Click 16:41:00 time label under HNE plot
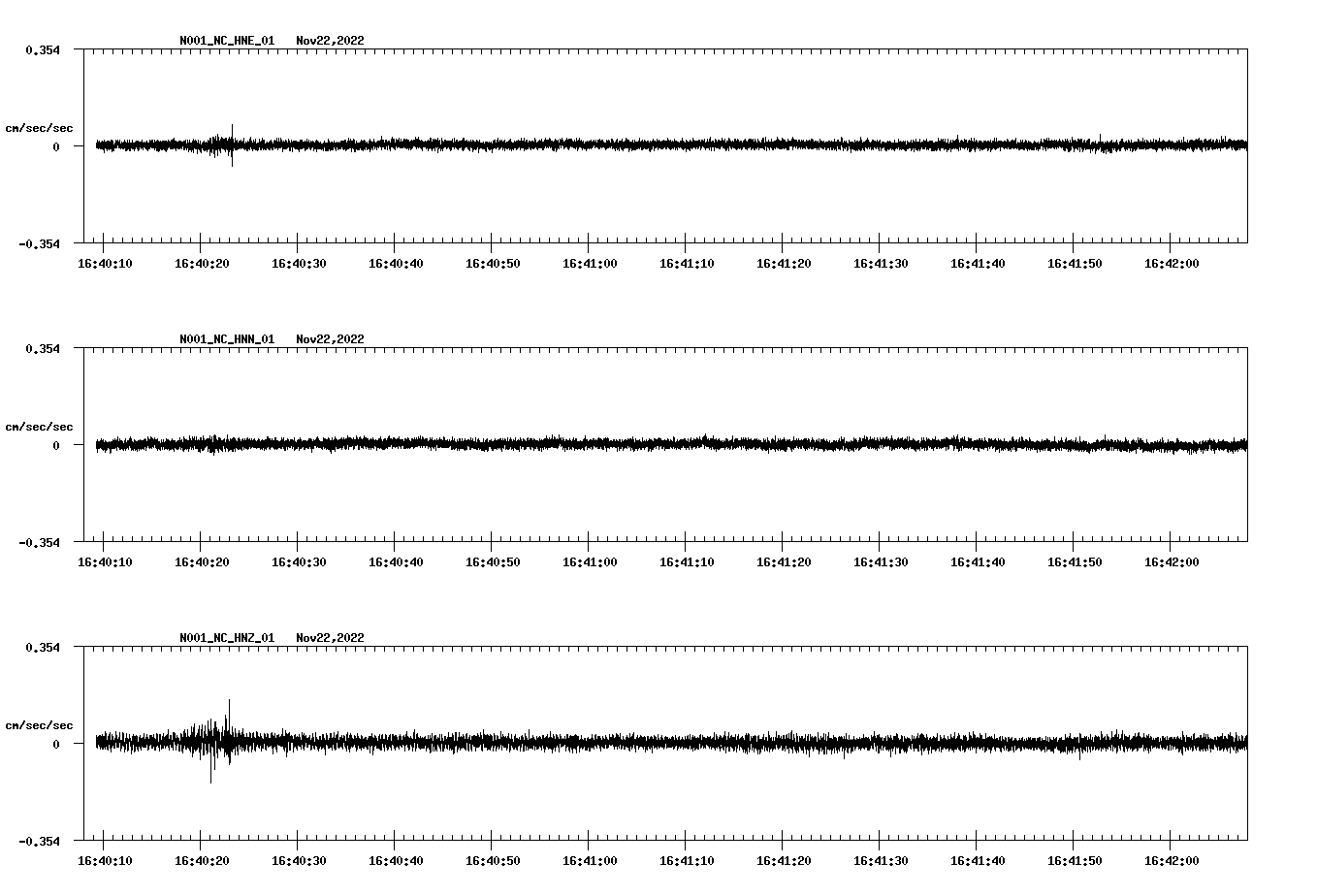 590,264
